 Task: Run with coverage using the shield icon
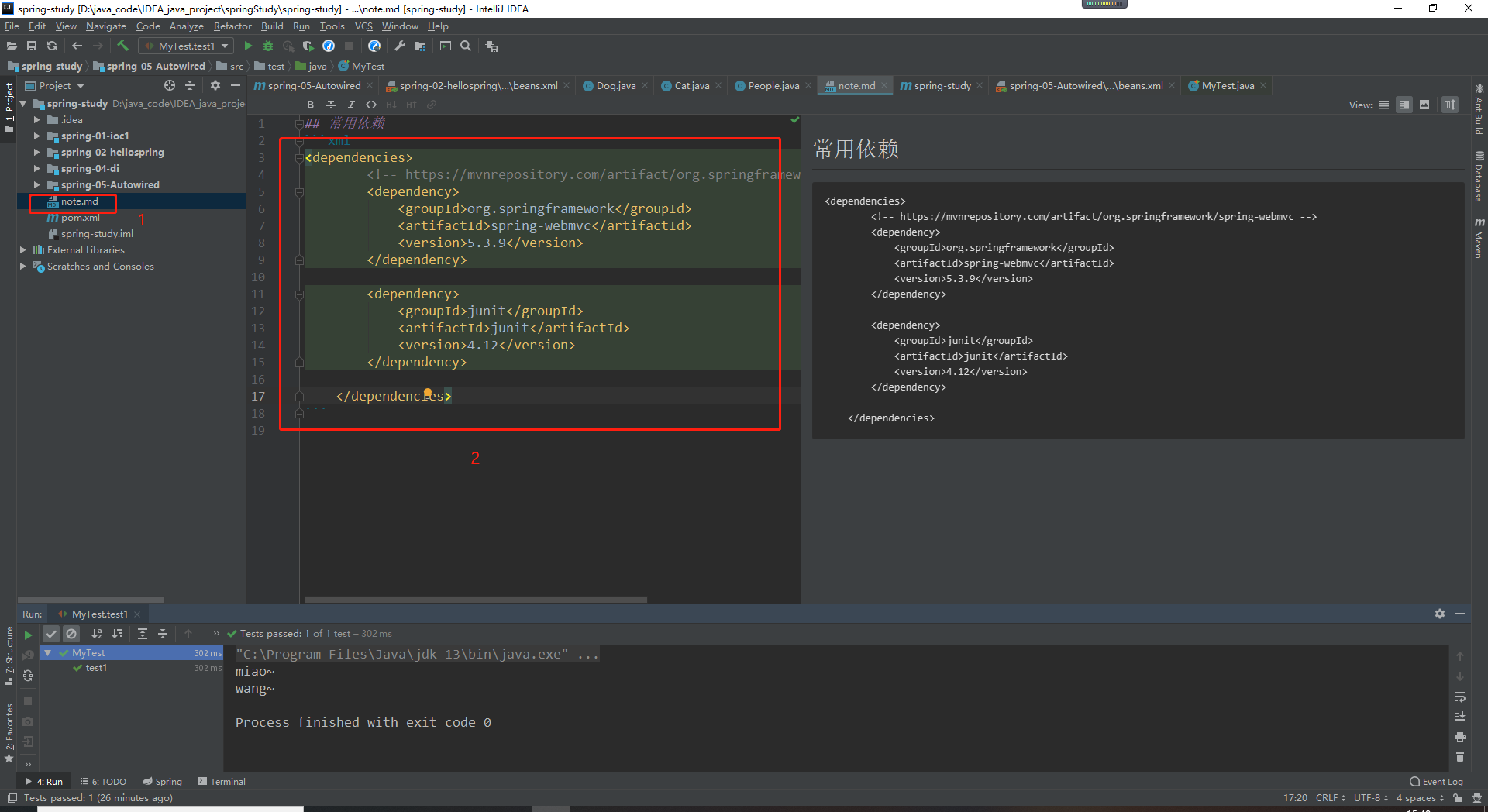[308, 46]
